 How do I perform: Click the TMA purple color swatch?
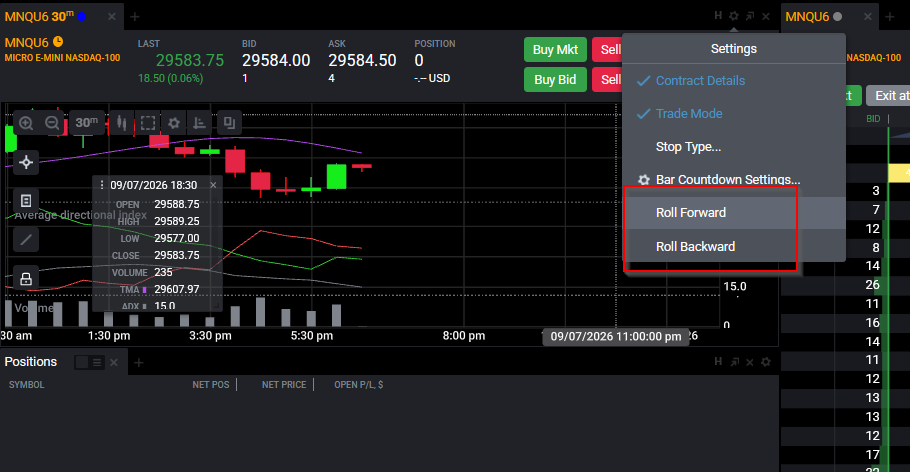[145, 290]
